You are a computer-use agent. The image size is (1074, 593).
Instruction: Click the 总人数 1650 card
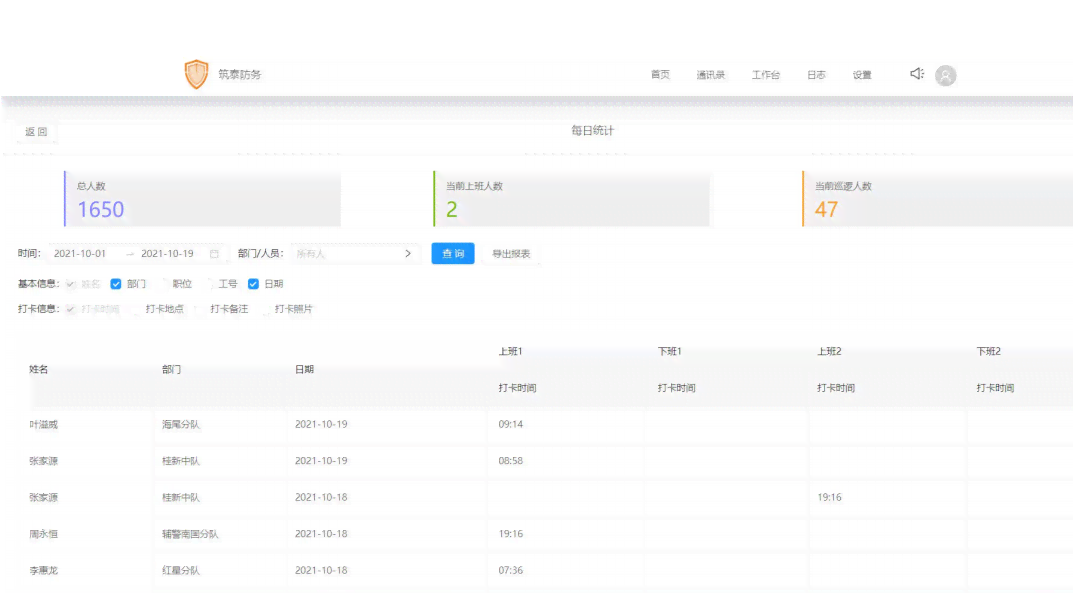[x=202, y=199]
